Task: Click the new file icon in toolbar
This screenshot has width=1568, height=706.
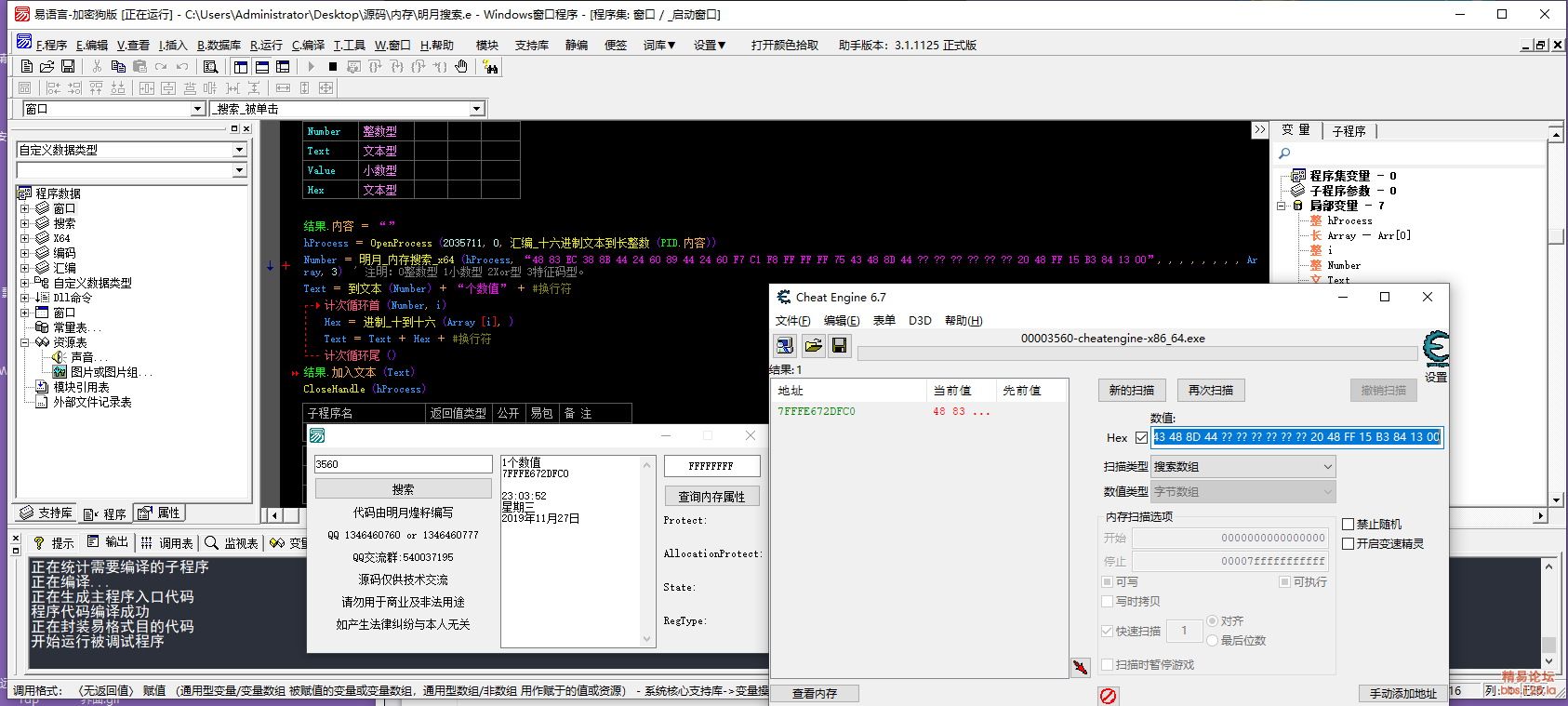Action: (27, 66)
